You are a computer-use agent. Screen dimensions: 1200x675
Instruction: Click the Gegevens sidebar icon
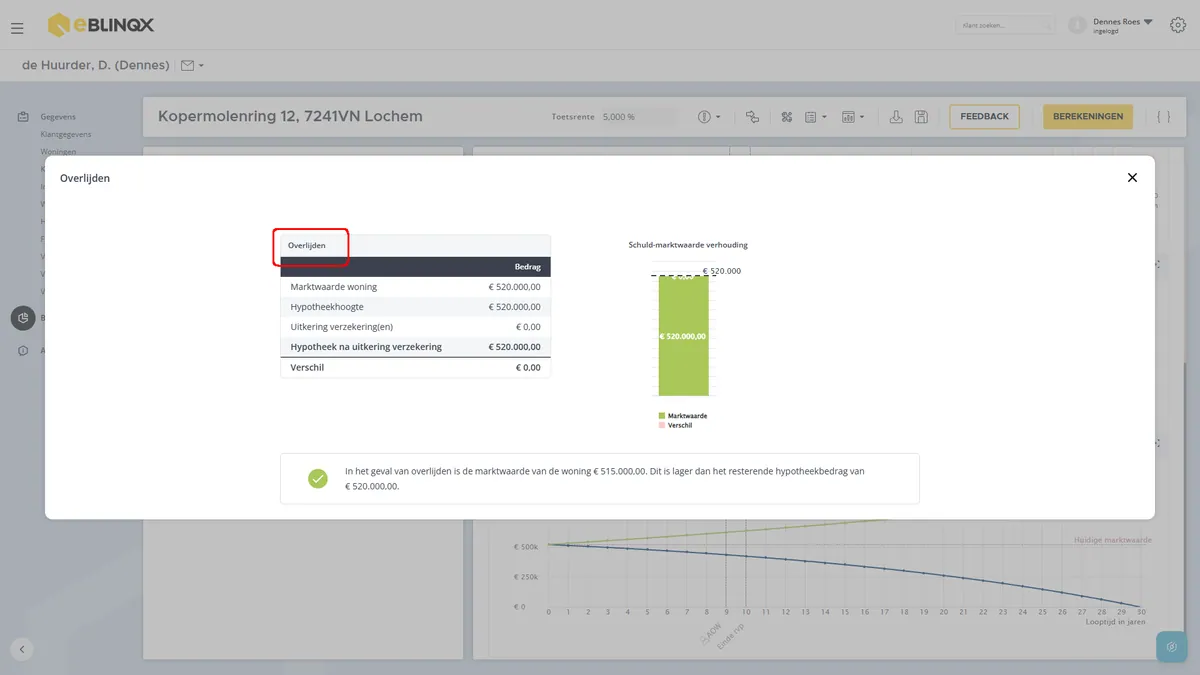pyautogui.click(x=23, y=117)
